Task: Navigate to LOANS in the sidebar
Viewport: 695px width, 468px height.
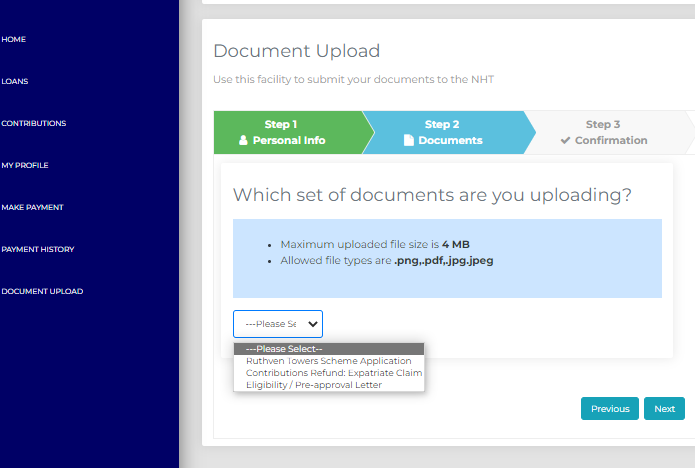Action: click(15, 82)
